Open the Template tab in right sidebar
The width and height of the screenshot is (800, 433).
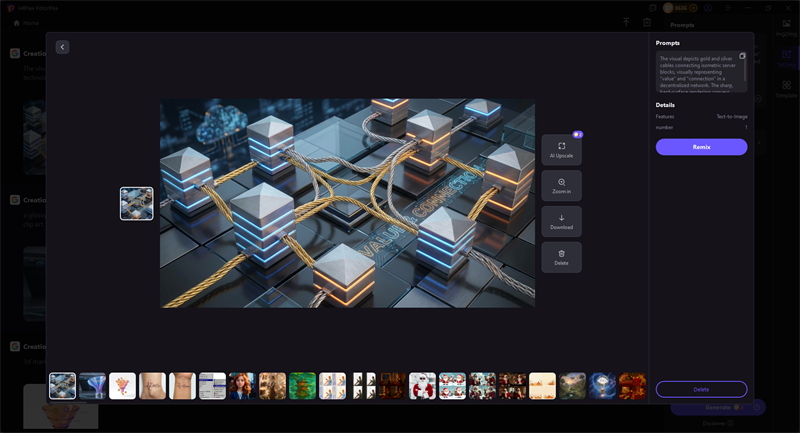coord(786,89)
